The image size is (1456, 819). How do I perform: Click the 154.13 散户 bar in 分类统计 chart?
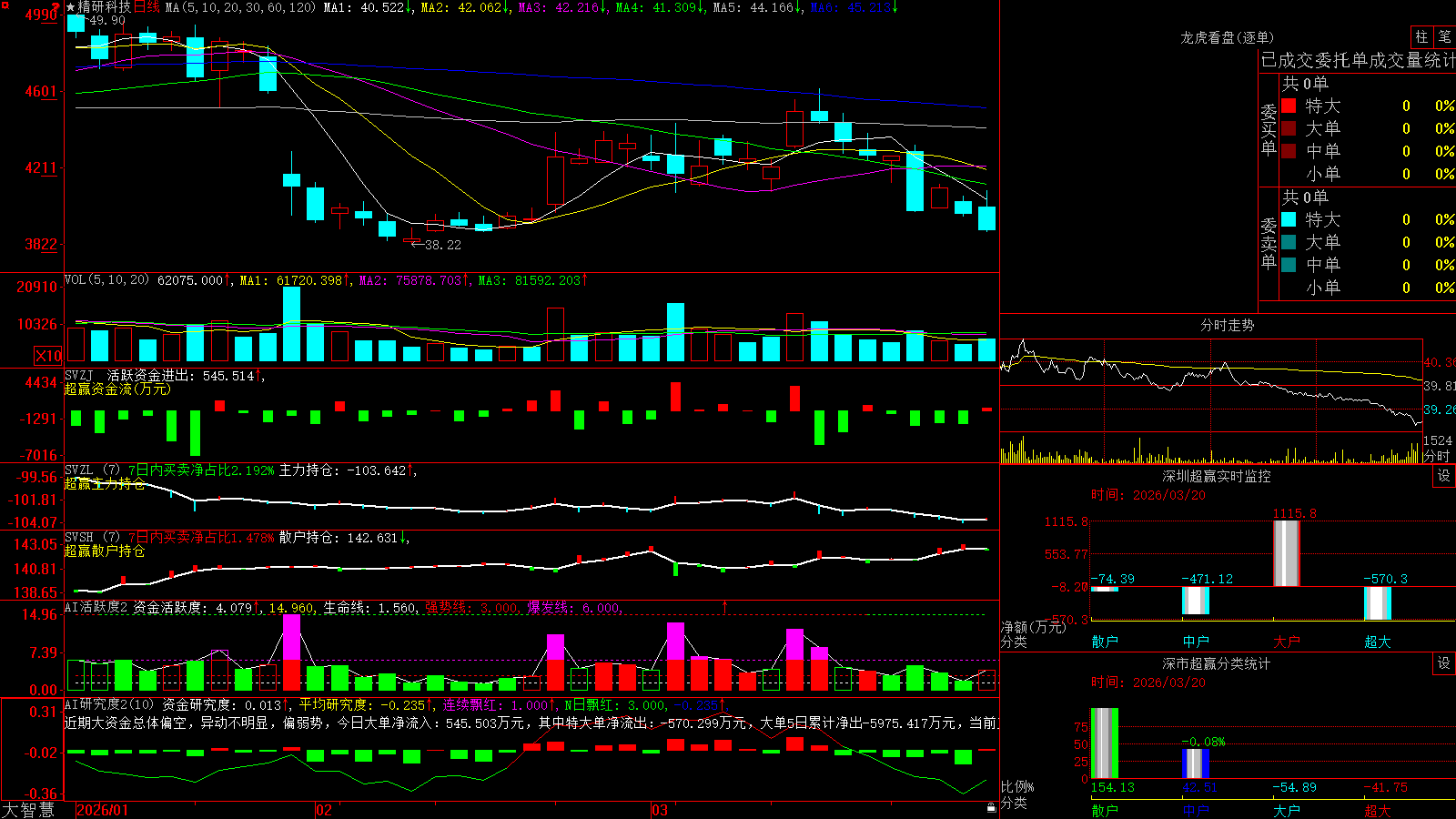click(1105, 743)
